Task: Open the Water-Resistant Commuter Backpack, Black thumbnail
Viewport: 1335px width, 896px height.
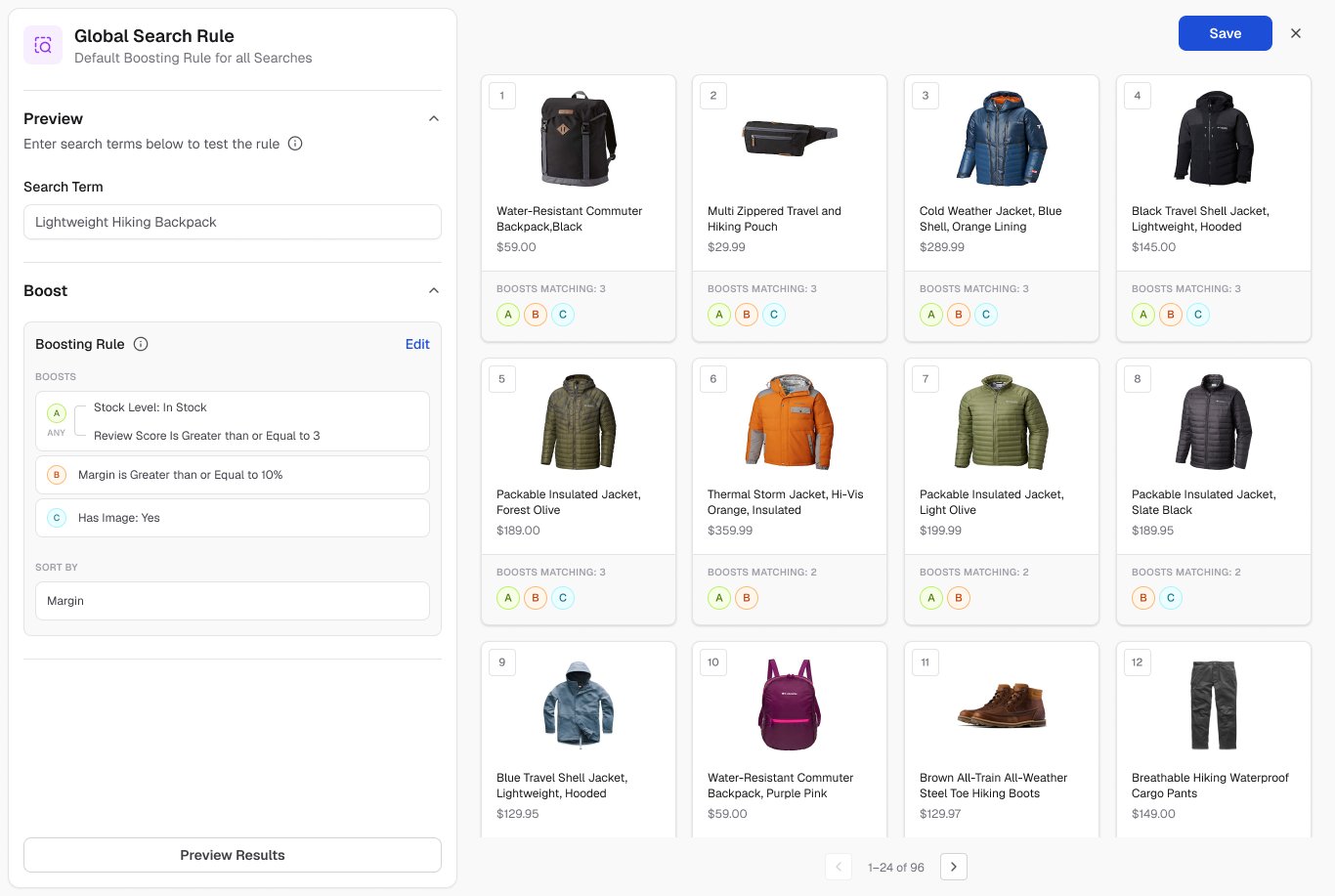Action: point(579,139)
